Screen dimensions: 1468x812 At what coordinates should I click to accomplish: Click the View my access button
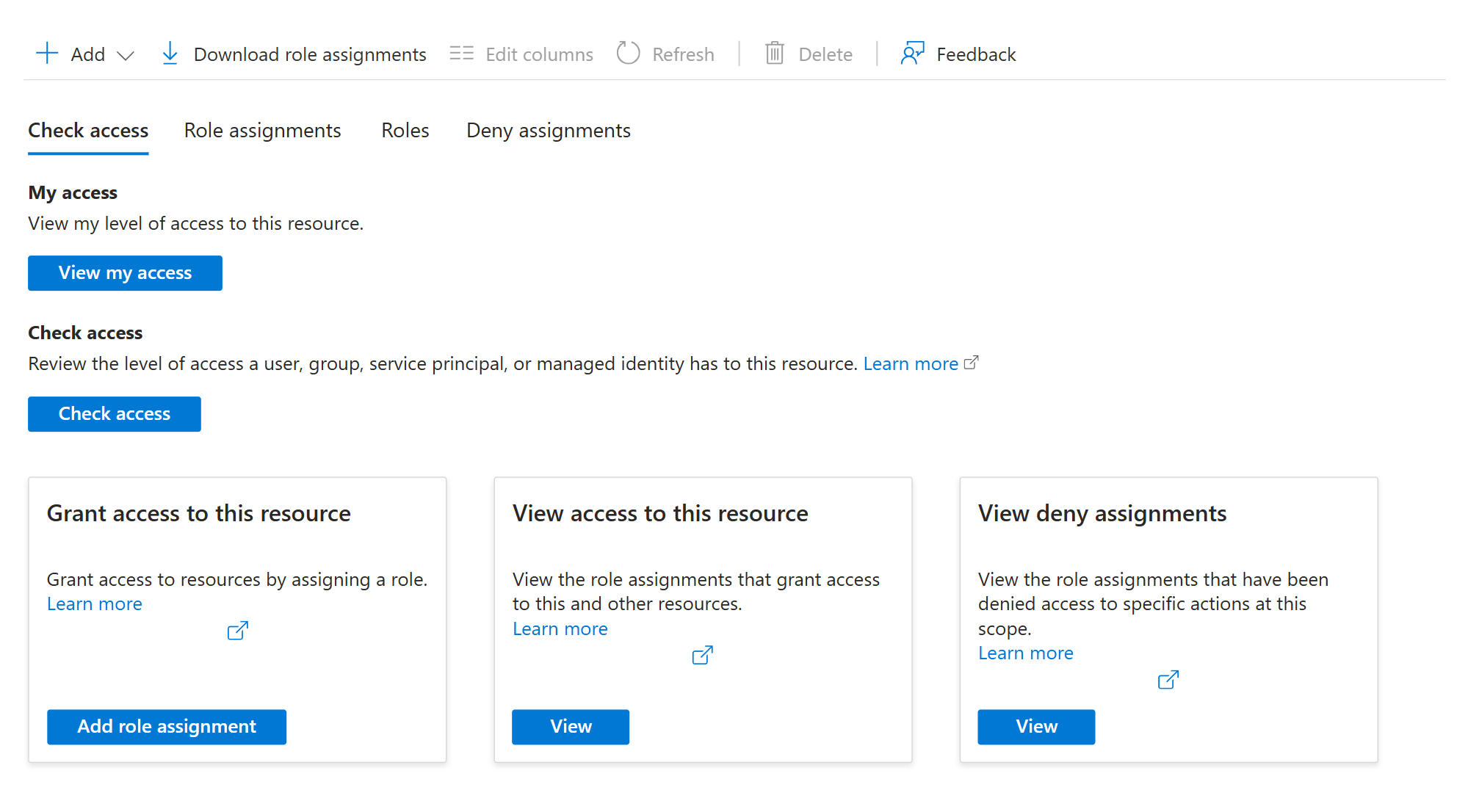coord(125,273)
